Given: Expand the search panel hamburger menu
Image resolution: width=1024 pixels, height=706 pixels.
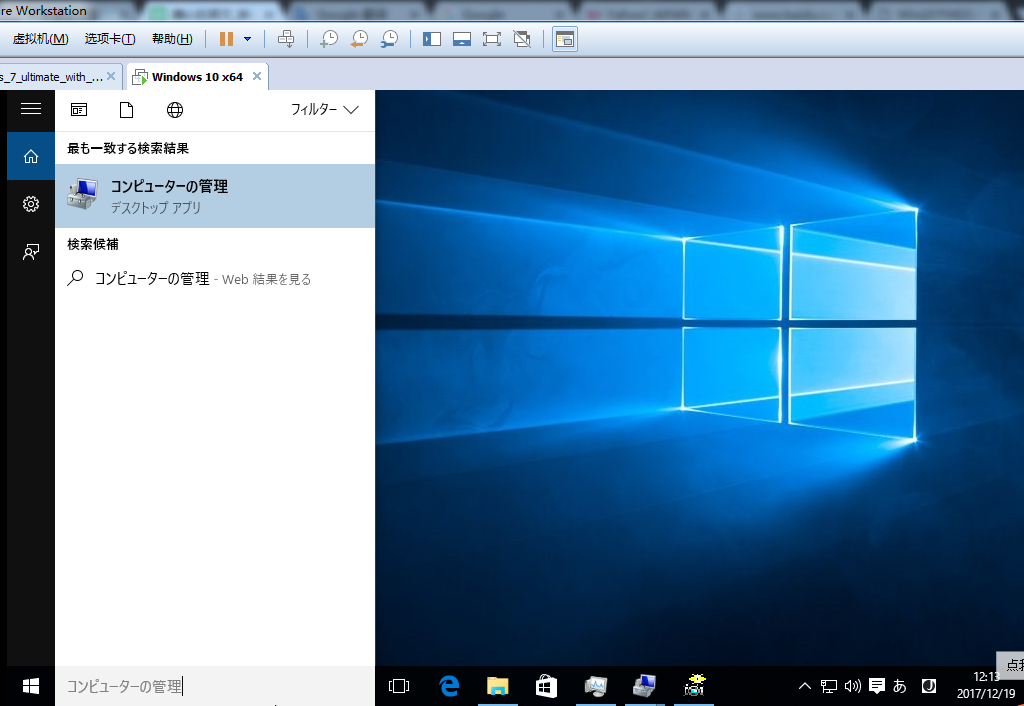Looking at the screenshot, I should pyautogui.click(x=31, y=109).
